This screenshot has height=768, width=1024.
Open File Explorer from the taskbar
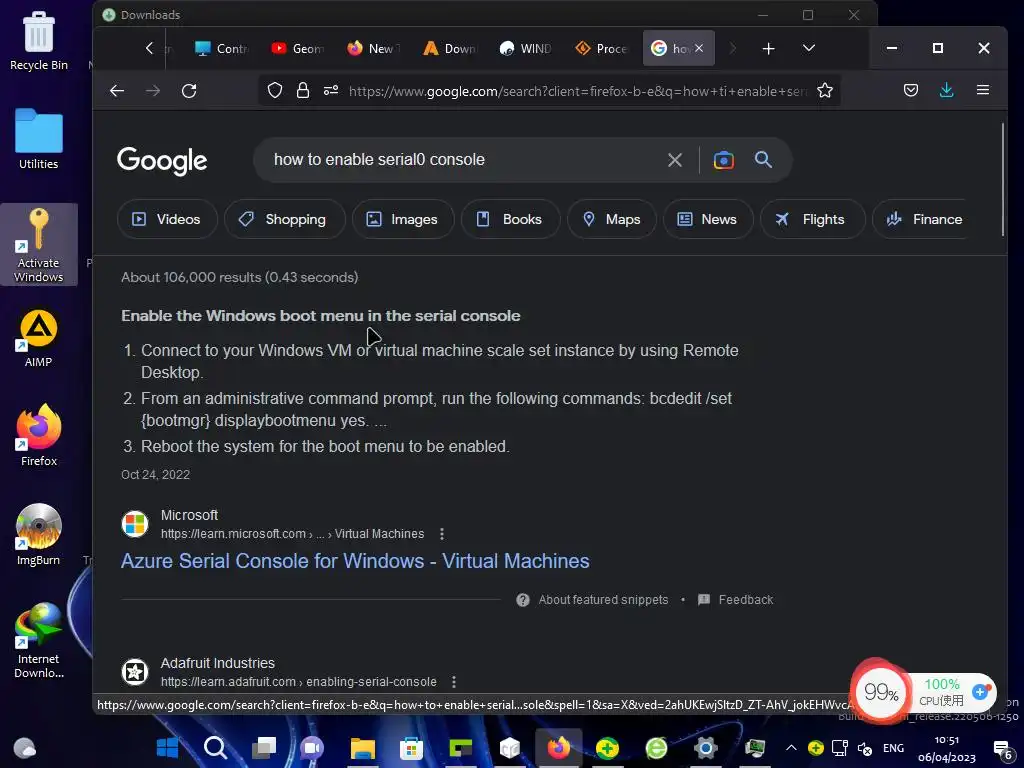[x=362, y=747]
